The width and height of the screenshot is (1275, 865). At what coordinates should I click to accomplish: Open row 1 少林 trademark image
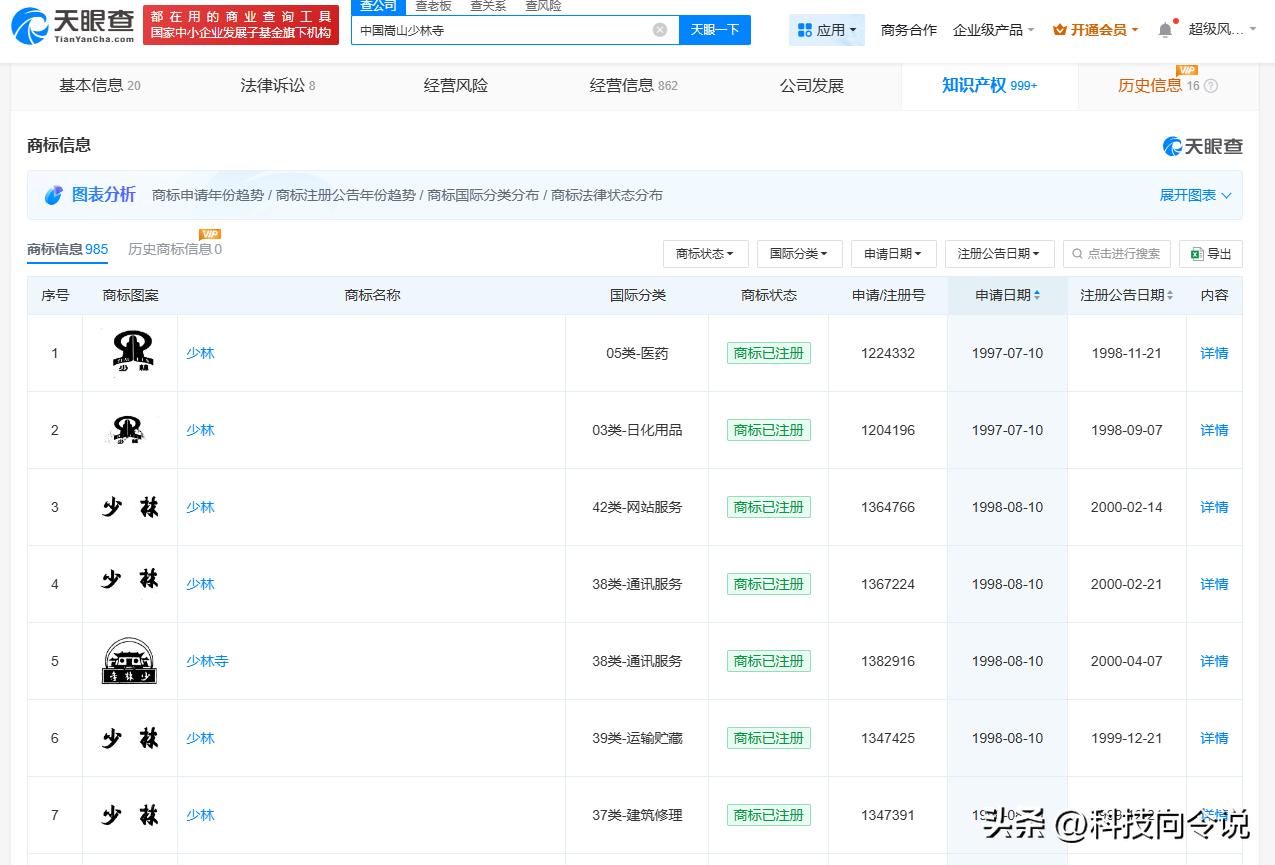point(130,353)
